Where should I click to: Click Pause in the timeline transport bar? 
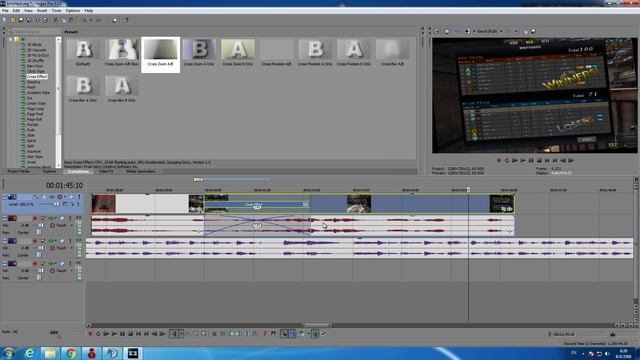(122, 334)
